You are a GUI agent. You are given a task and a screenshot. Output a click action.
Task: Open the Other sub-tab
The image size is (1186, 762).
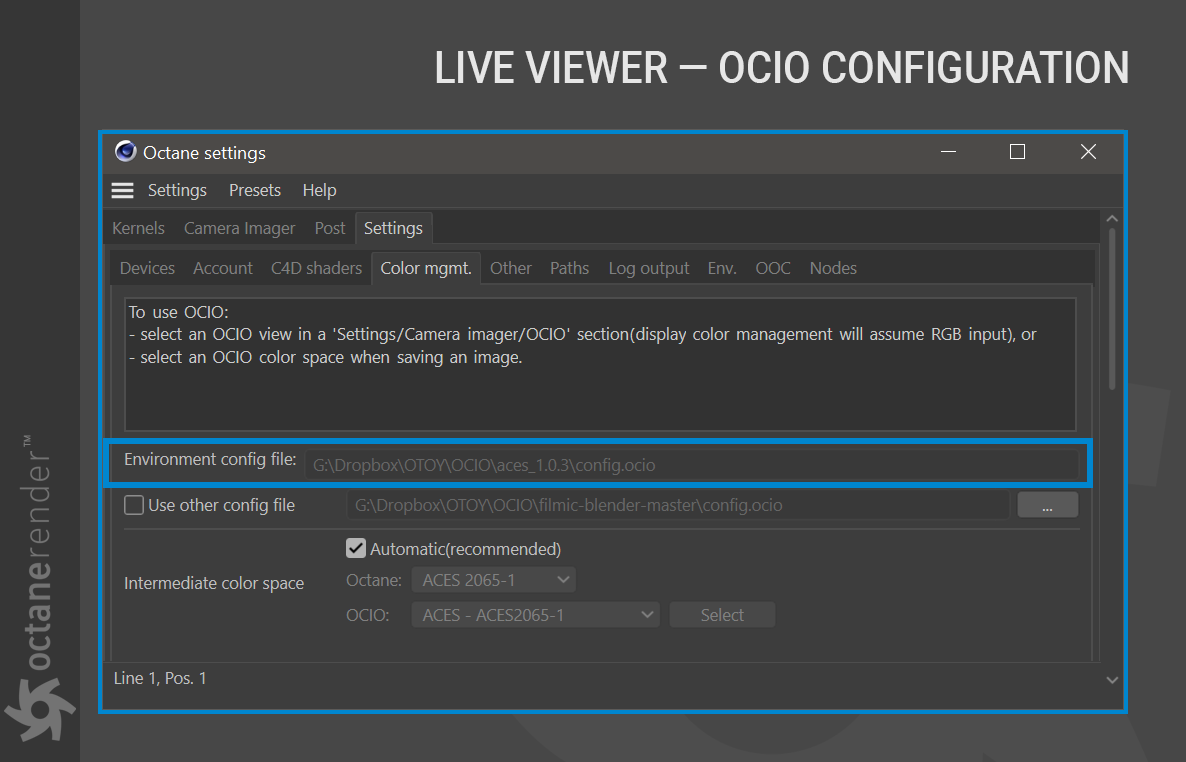(511, 269)
